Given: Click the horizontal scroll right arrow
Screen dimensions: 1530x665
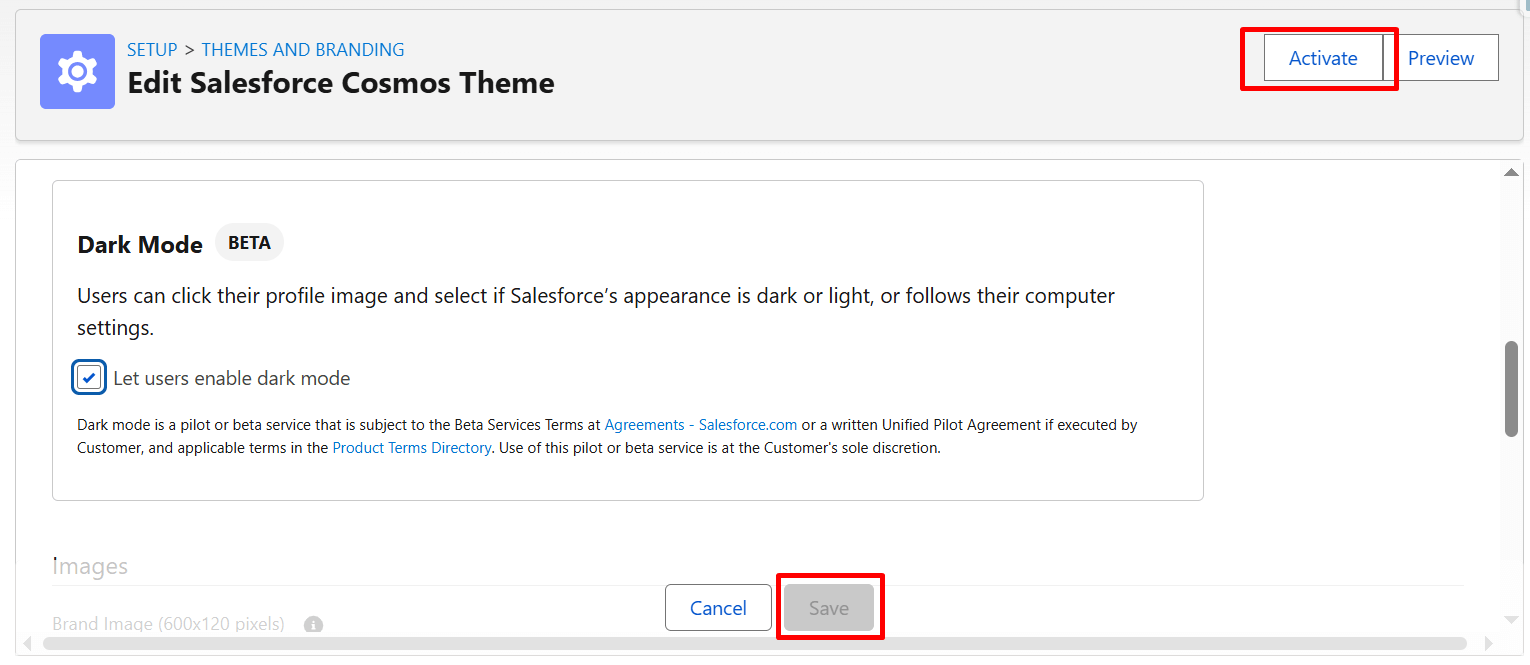Looking at the screenshot, I should pos(1488,643).
